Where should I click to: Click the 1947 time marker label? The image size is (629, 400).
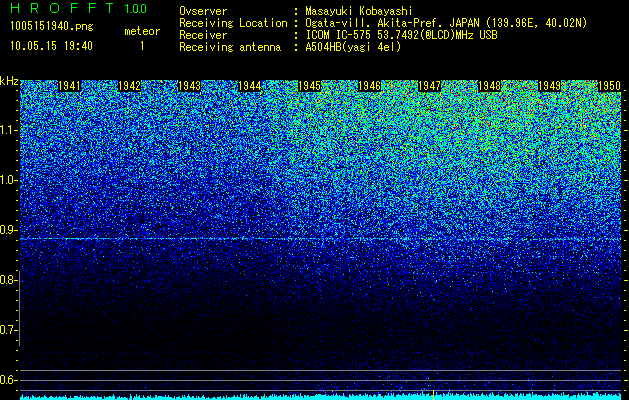pyautogui.click(x=430, y=86)
